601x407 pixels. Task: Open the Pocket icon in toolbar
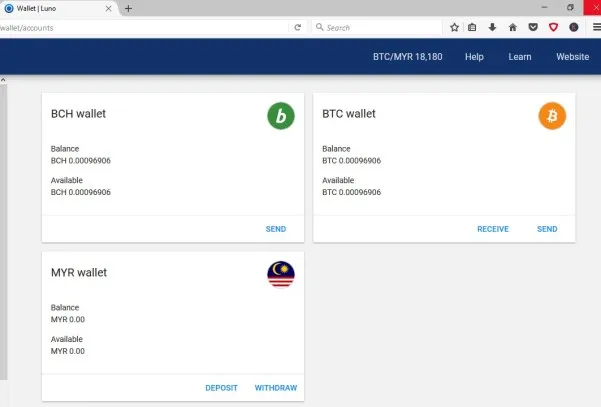point(533,27)
